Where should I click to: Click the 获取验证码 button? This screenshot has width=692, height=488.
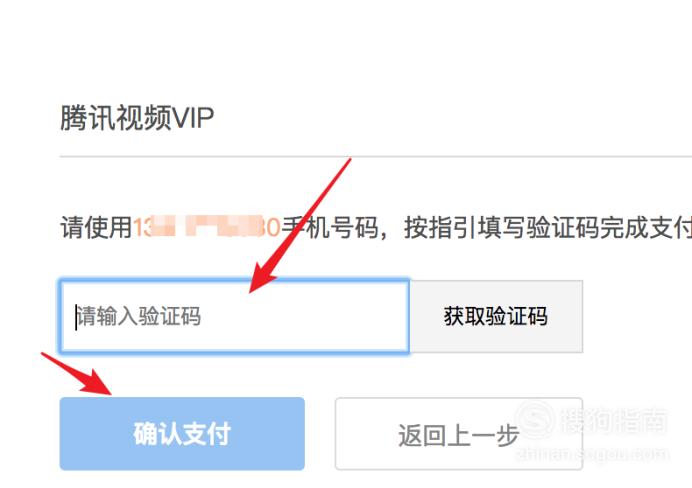click(x=496, y=316)
